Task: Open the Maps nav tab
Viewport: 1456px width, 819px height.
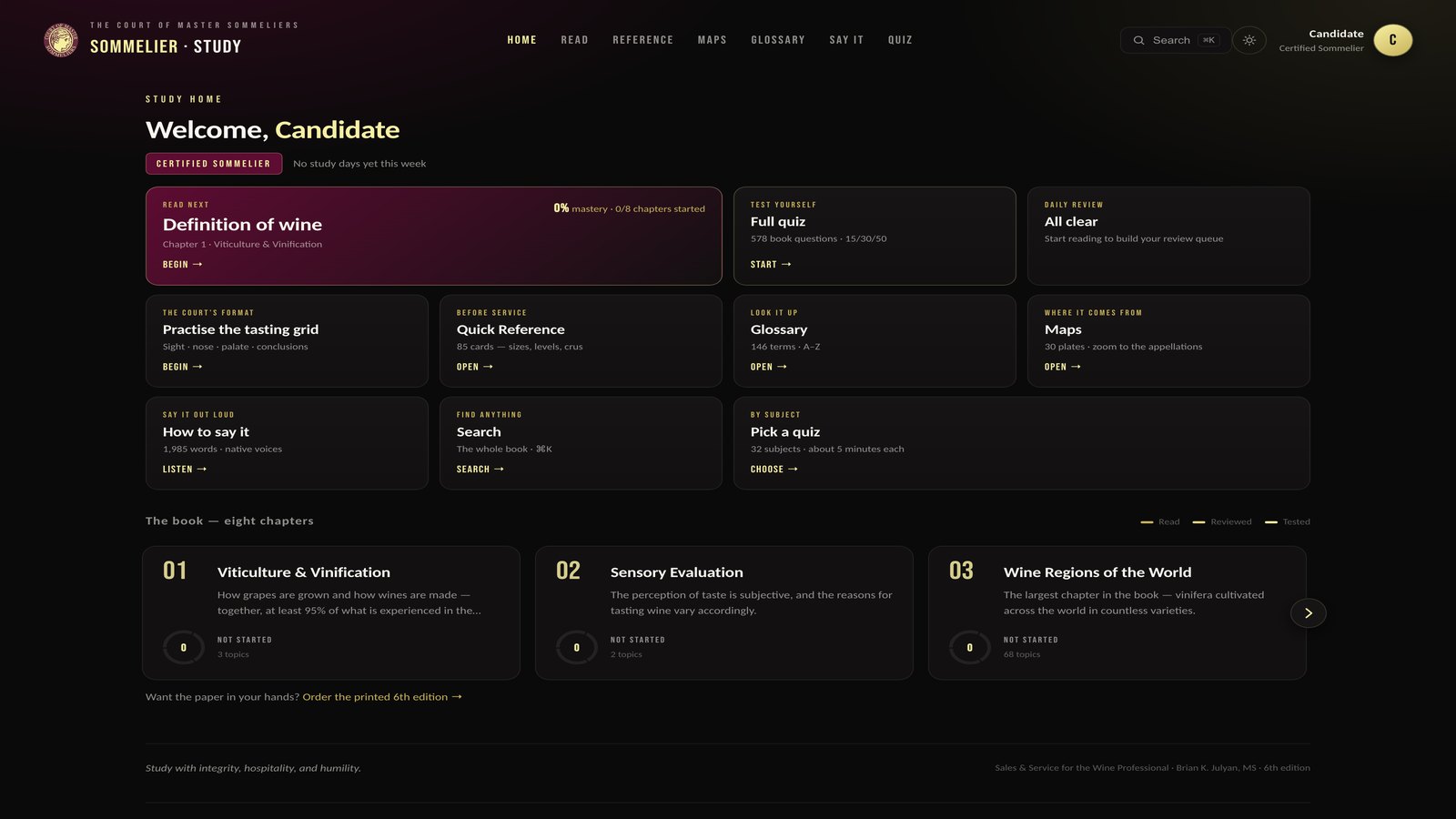Action: click(x=712, y=40)
